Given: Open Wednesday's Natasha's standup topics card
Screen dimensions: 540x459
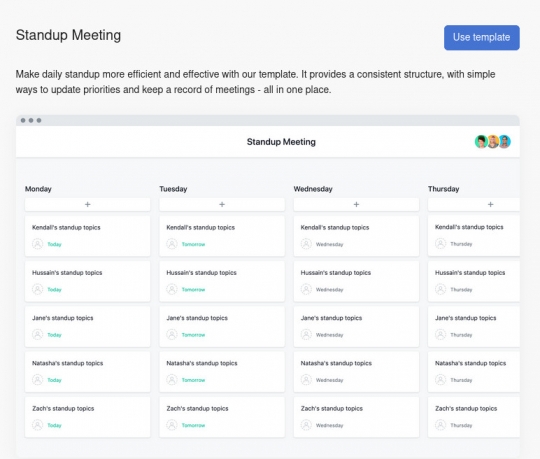Looking at the screenshot, I should click(356, 372).
